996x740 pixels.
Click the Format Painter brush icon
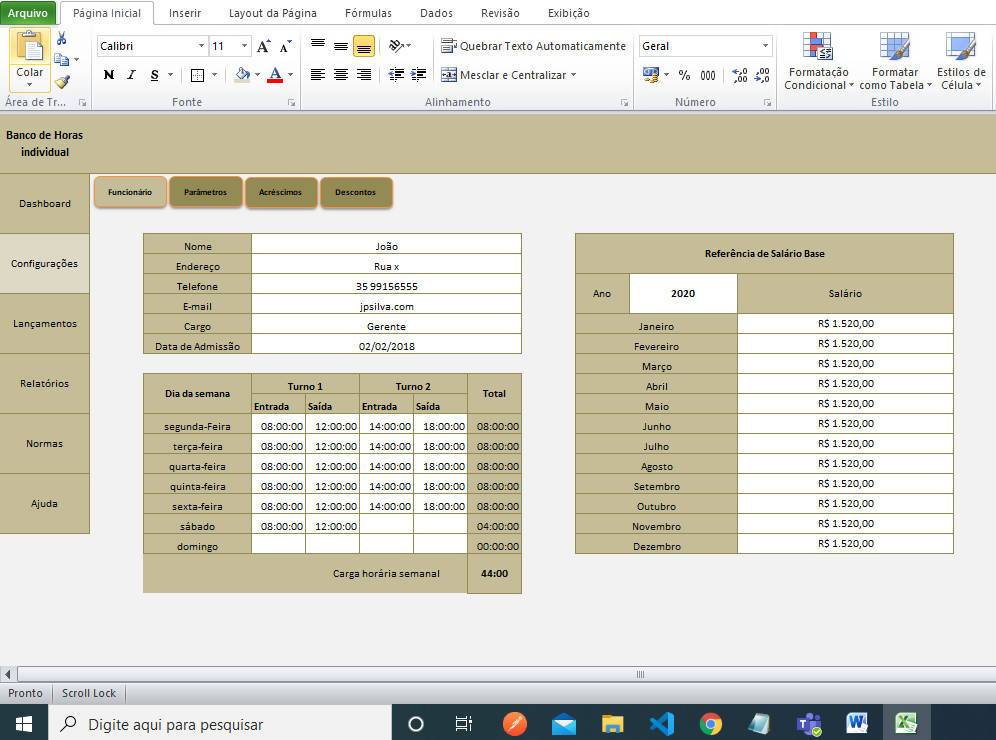point(62,81)
